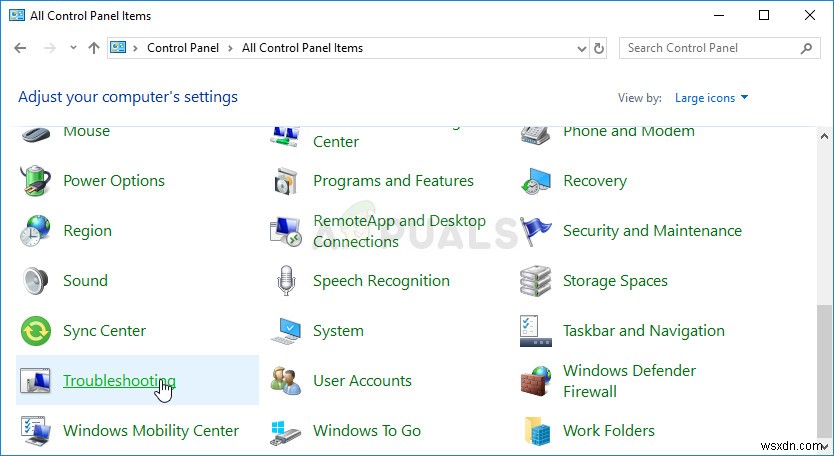The height and width of the screenshot is (456, 834).
Task: Click the Control Panel icon in address bar
Action: (x=118, y=48)
